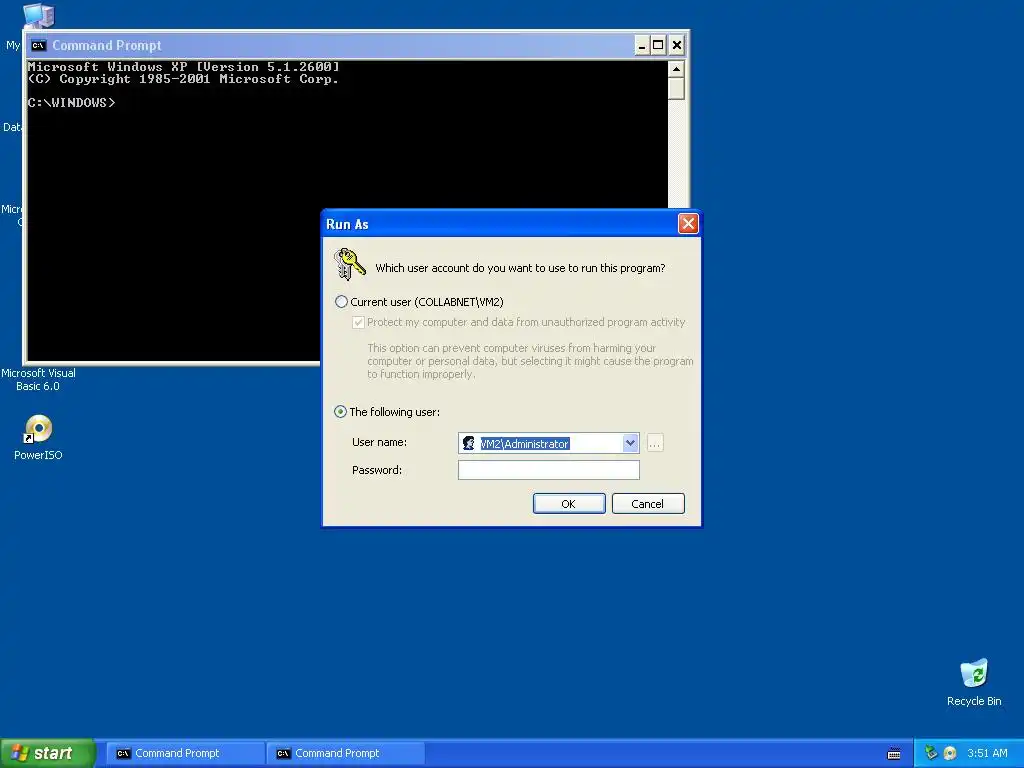The height and width of the screenshot is (768, 1024).
Task: Maximize the Command Prompt window
Action: point(658,45)
